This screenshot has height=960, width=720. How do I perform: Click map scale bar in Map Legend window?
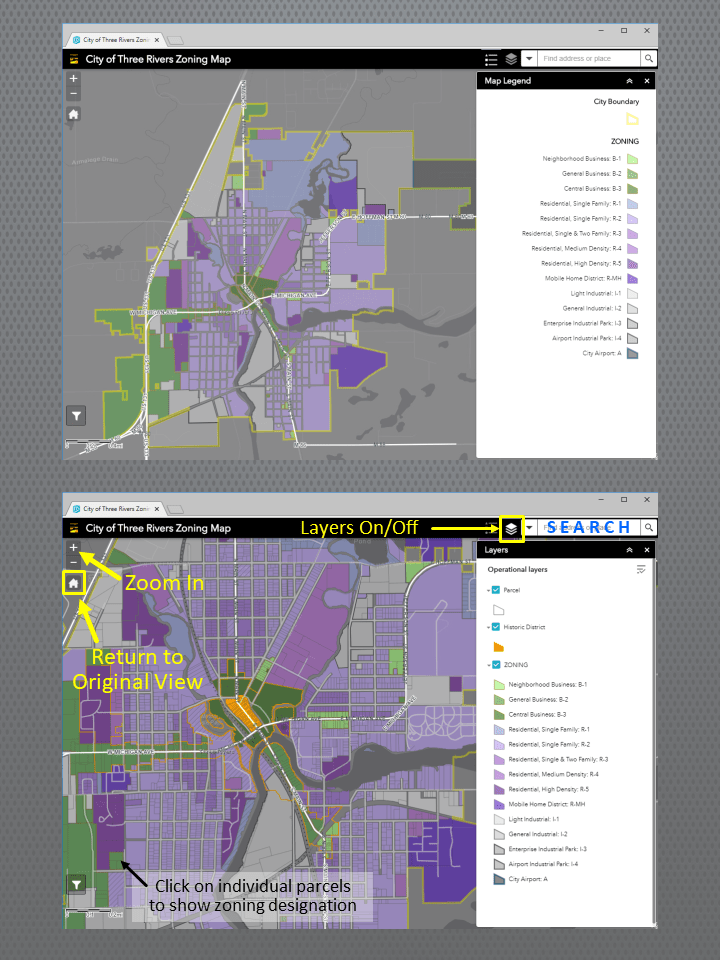coord(94,444)
